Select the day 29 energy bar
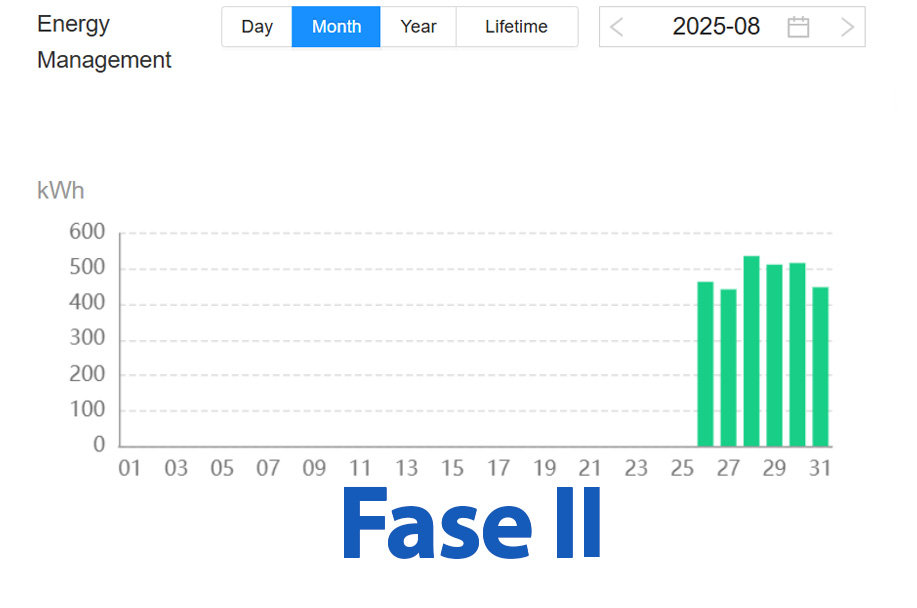 (x=773, y=355)
